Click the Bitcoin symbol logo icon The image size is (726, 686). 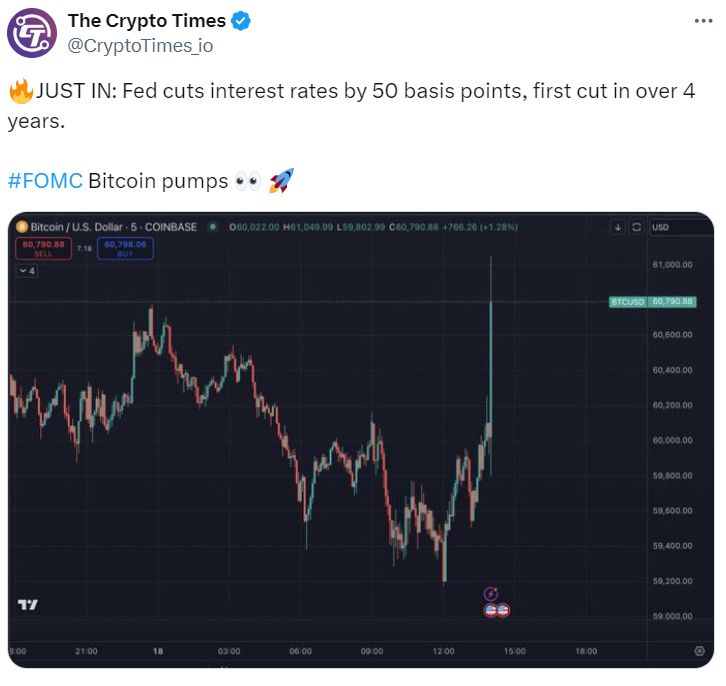[22, 227]
